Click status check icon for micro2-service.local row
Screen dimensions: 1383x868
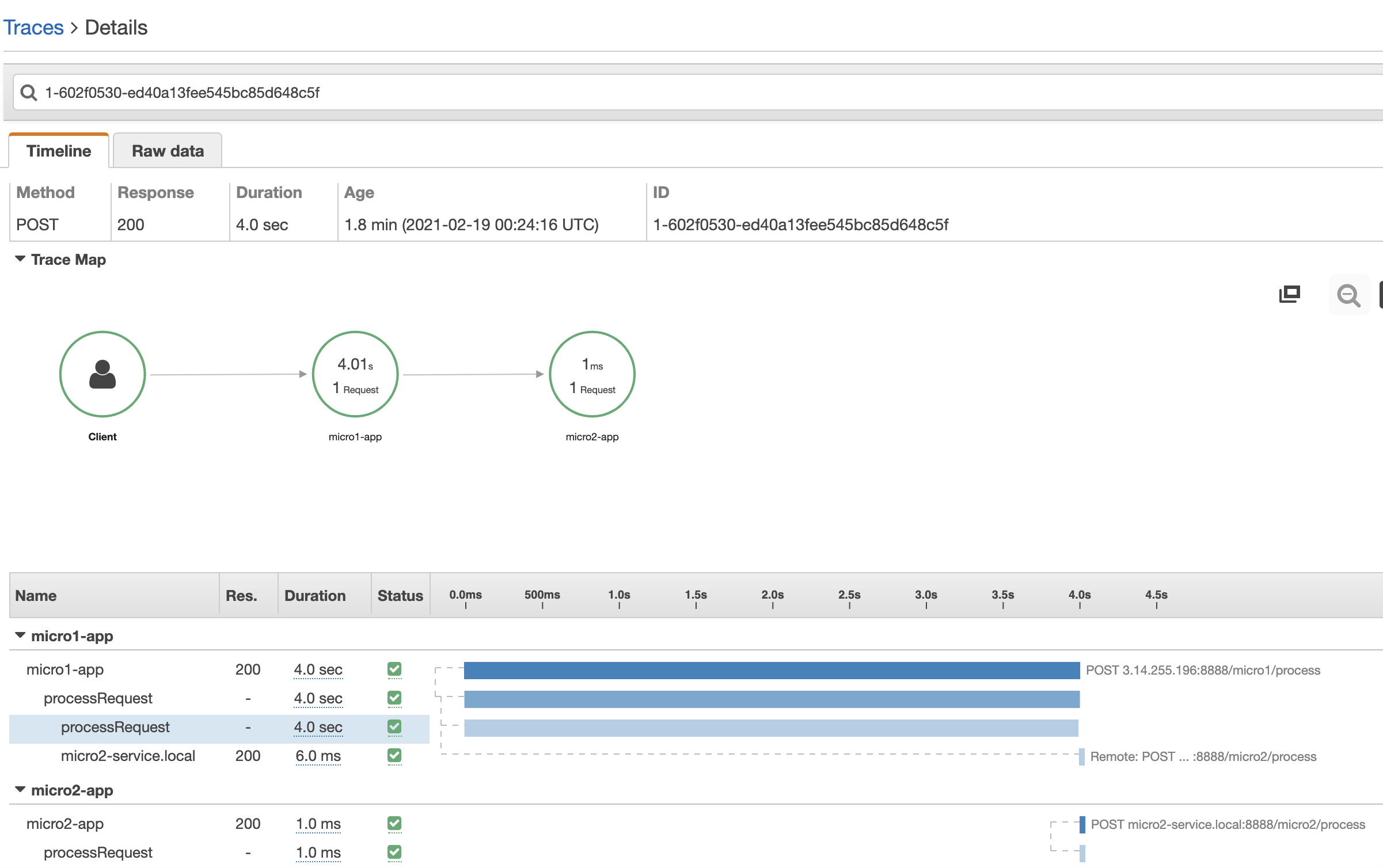[x=394, y=755]
